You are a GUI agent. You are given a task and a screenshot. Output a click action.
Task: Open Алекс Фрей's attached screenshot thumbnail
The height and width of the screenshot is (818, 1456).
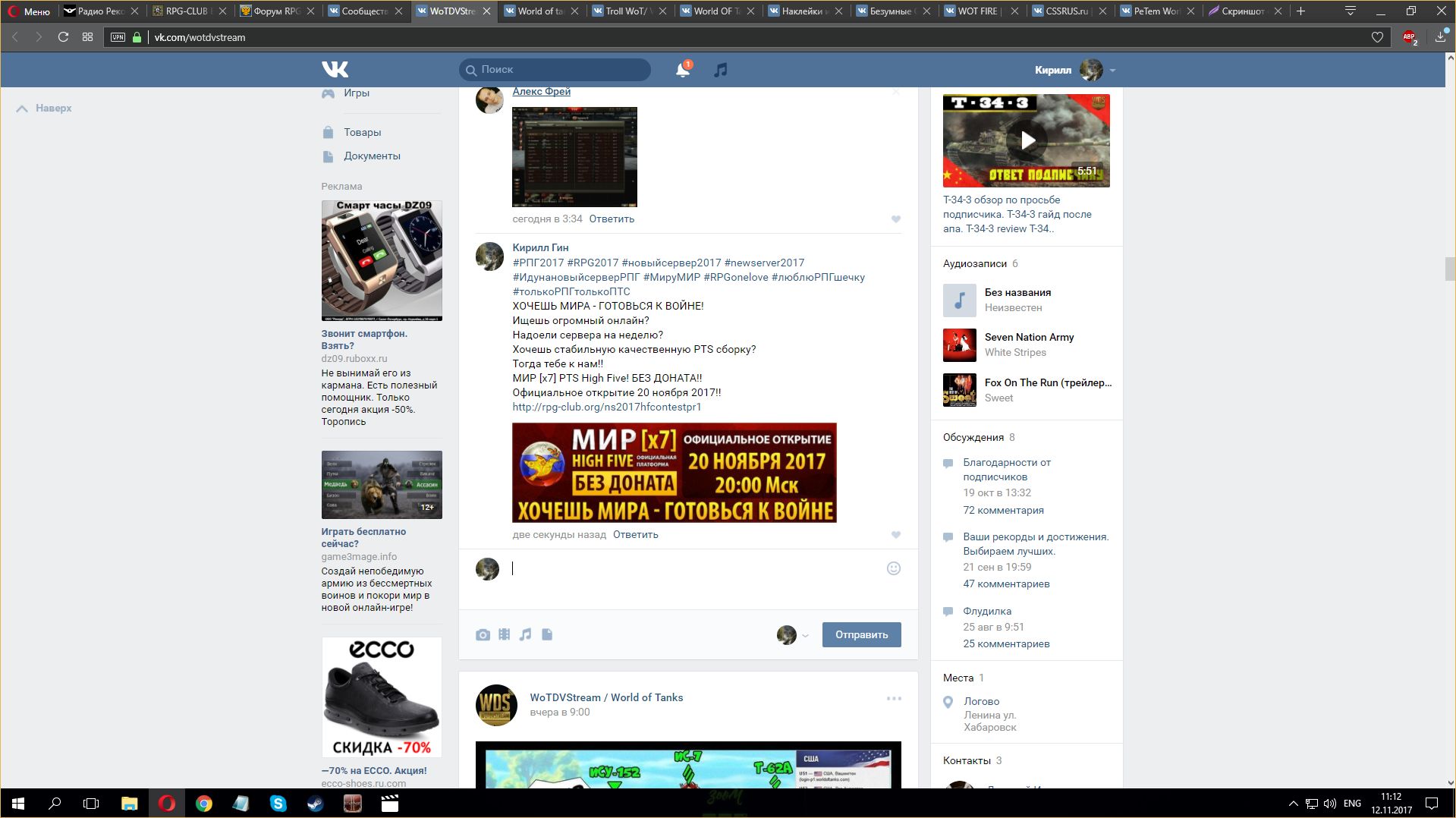[574, 157]
